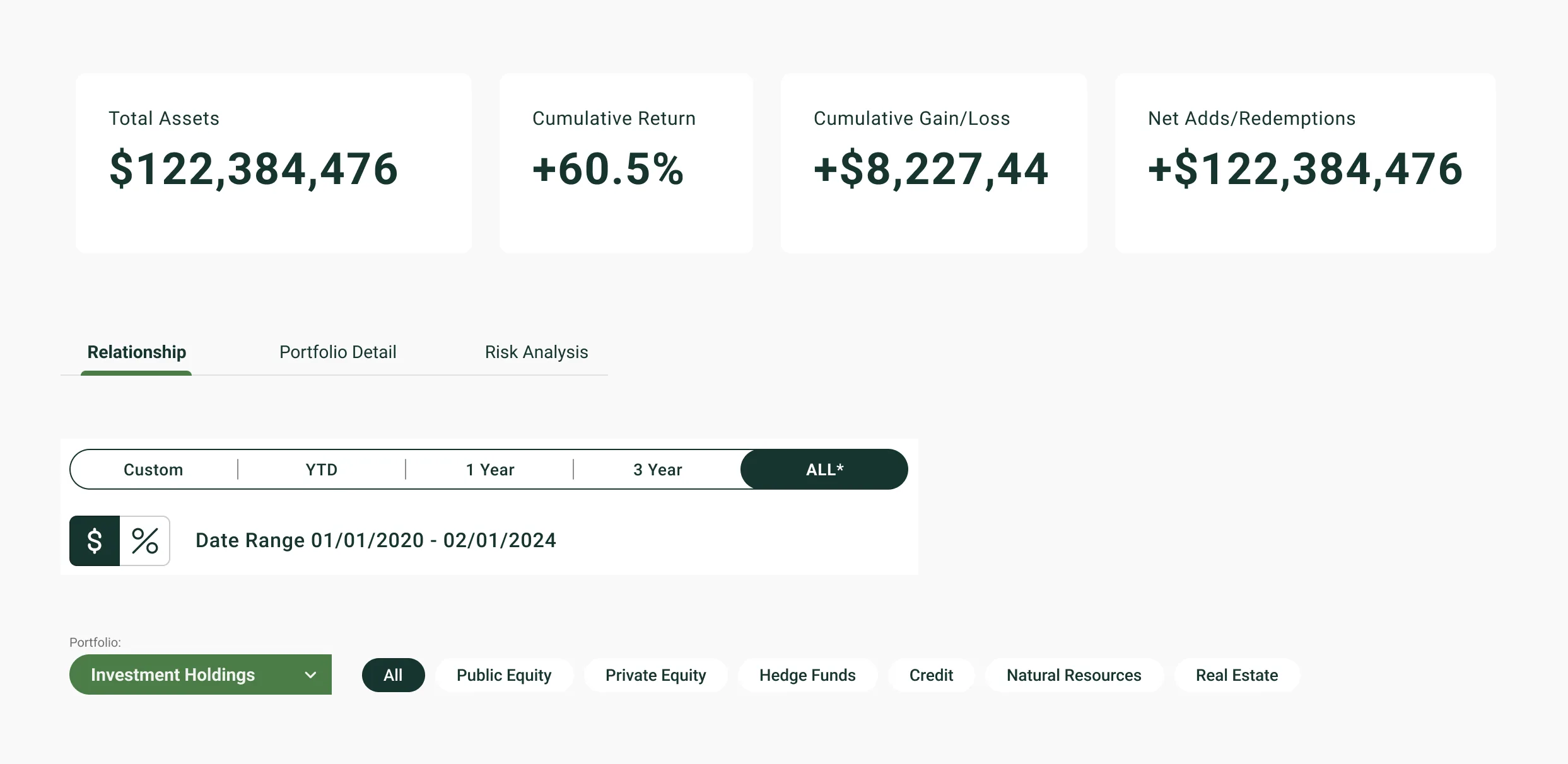Image resolution: width=1568 pixels, height=764 pixels.
Task: Click the Portfolio: label
Action: tap(95, 642)
